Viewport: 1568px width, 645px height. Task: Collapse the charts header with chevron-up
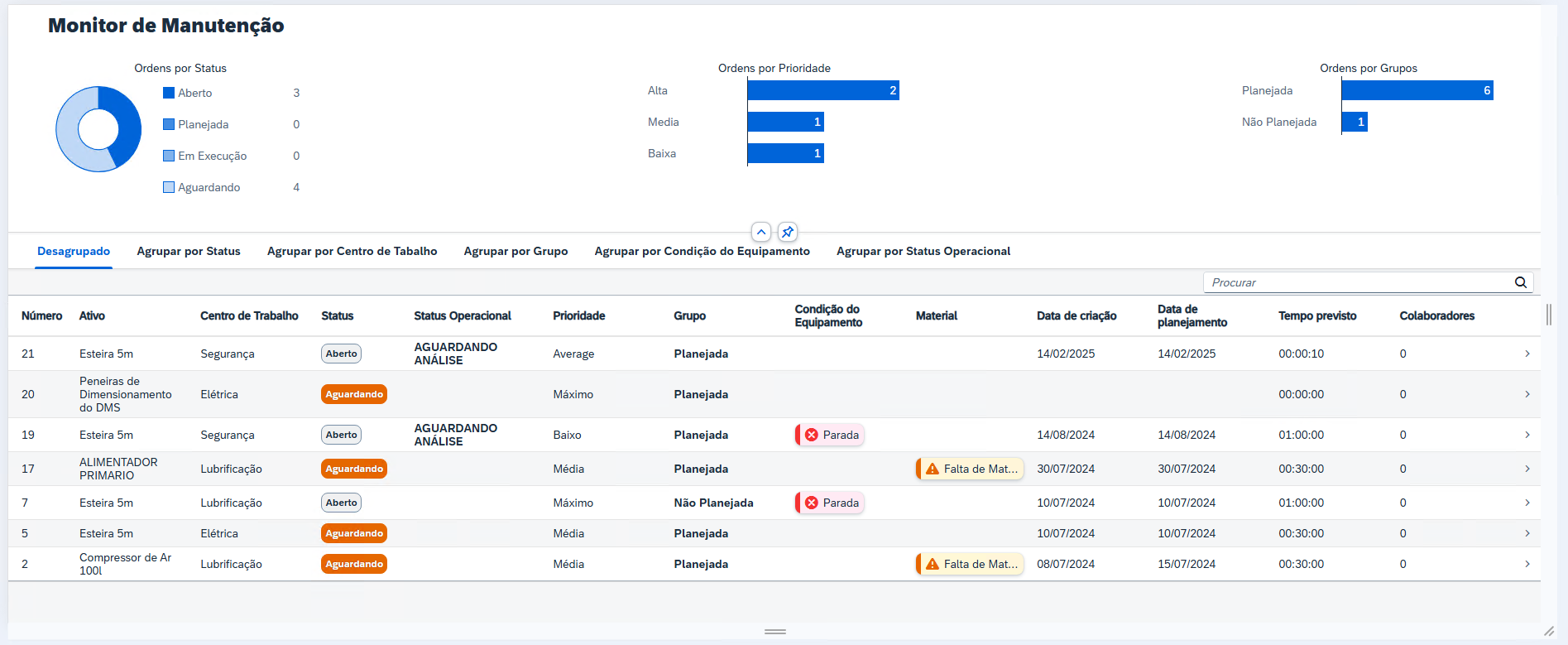761,232
